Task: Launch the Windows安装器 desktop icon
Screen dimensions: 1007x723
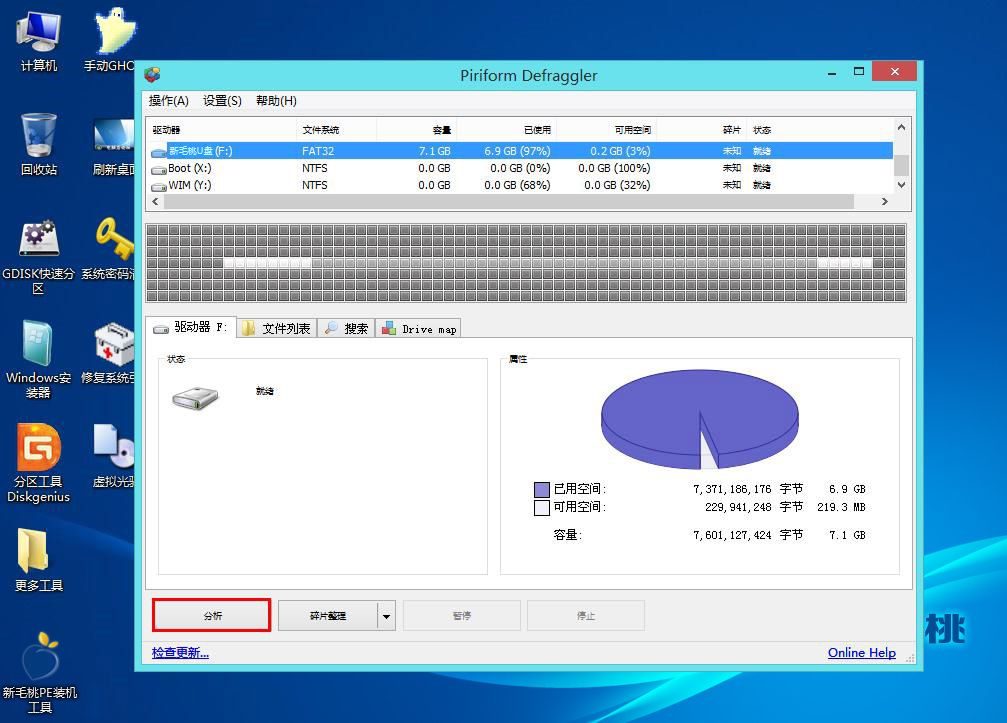Action: point(39,360)
